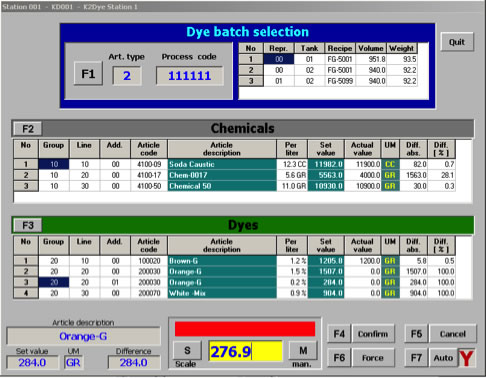The height and width of the screenshot is (378, 486).
Task: Click Dyes table Article description header
Action: click(222, 245)
